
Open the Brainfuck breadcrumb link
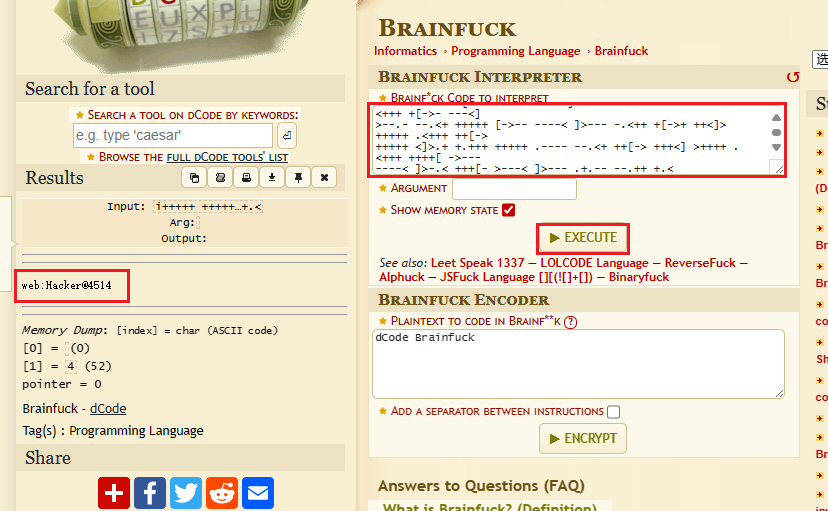point(621,51)
